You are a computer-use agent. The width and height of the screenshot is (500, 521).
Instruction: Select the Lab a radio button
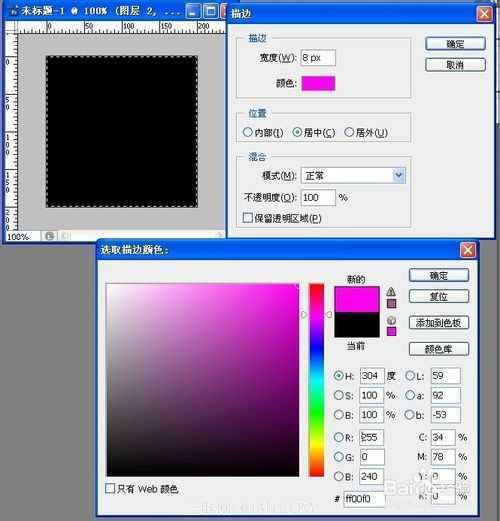coord(410,395)
